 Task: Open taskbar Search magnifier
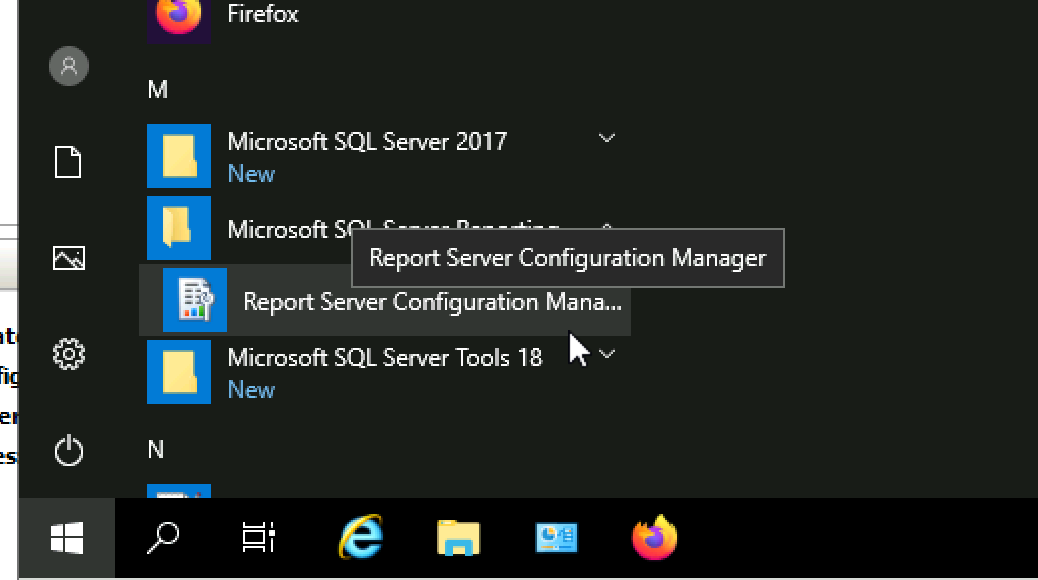(163, 538)
